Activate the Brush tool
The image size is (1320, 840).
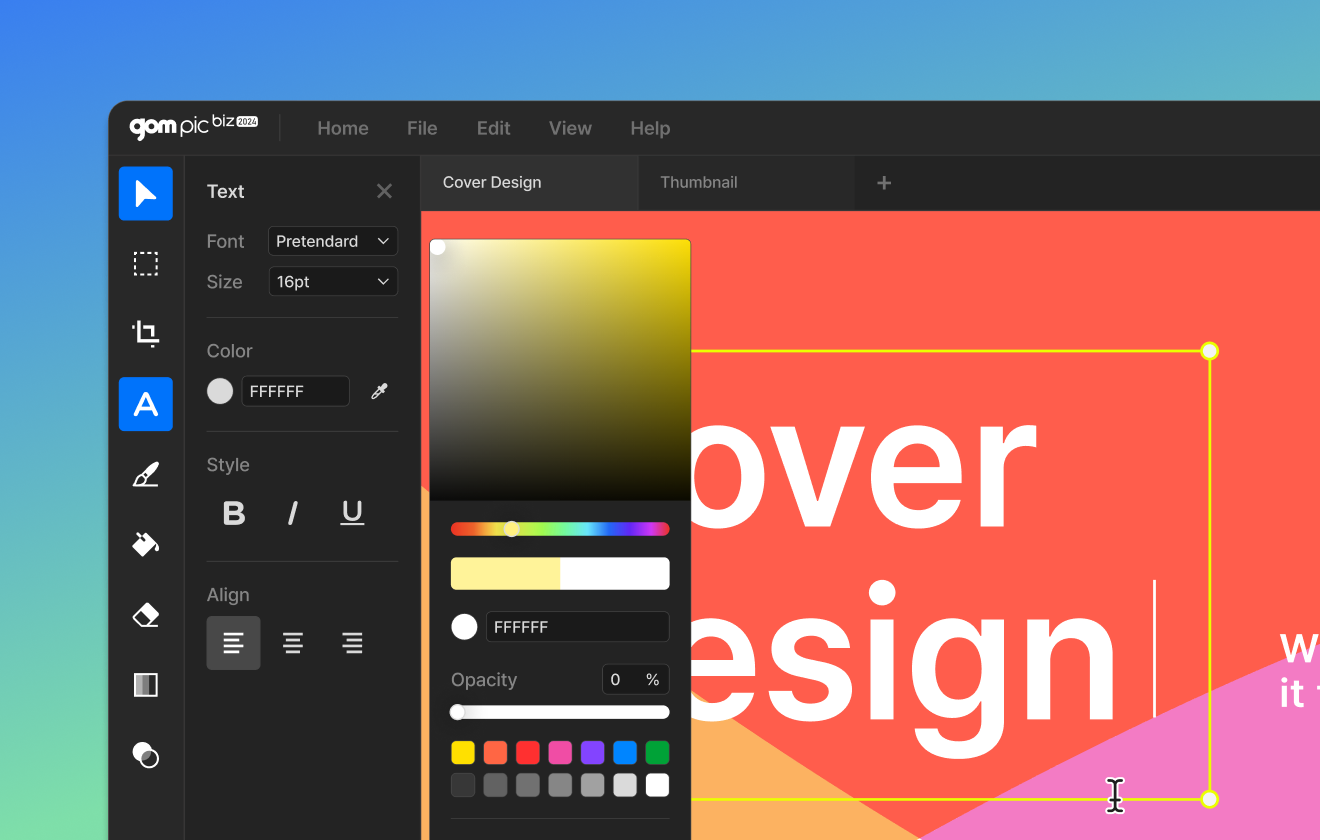click(146, 474)
